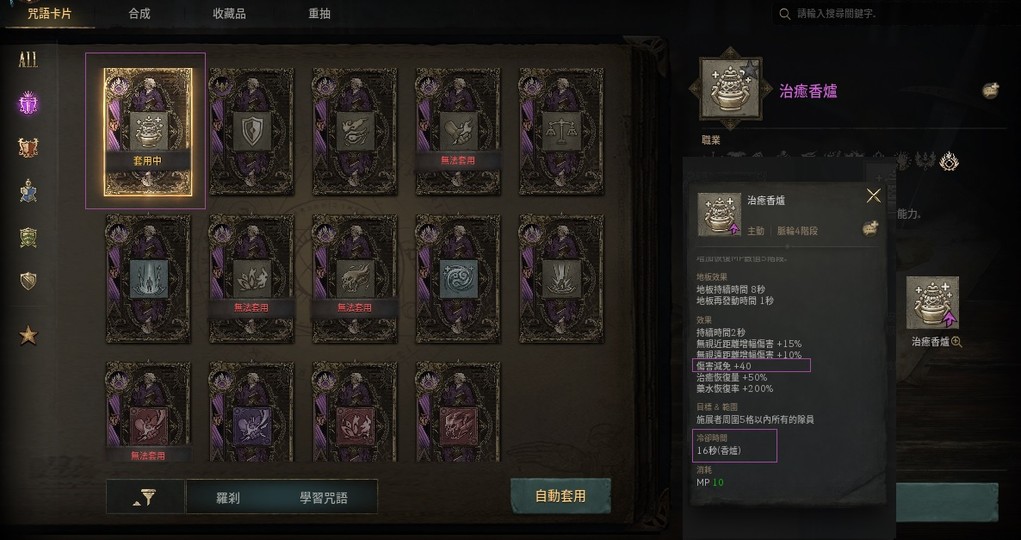Screen dimensions: 1021x540
Task: Open the 羅刹 class selector
Action: click(228, 498)
